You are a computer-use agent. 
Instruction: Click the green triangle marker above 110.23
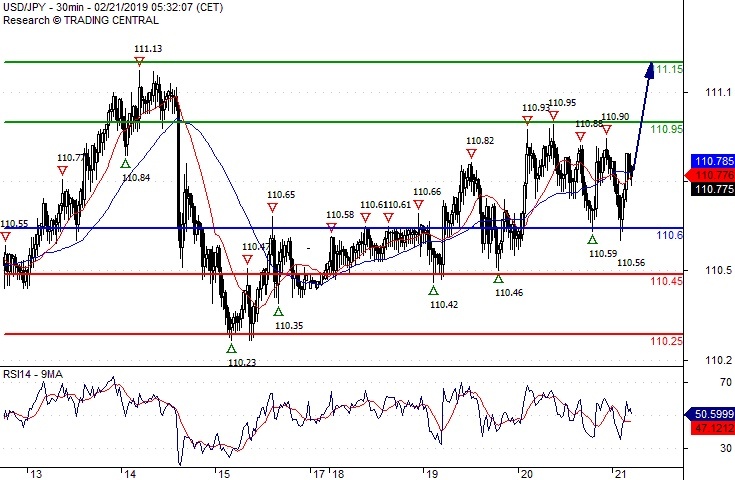coord(231,348)
